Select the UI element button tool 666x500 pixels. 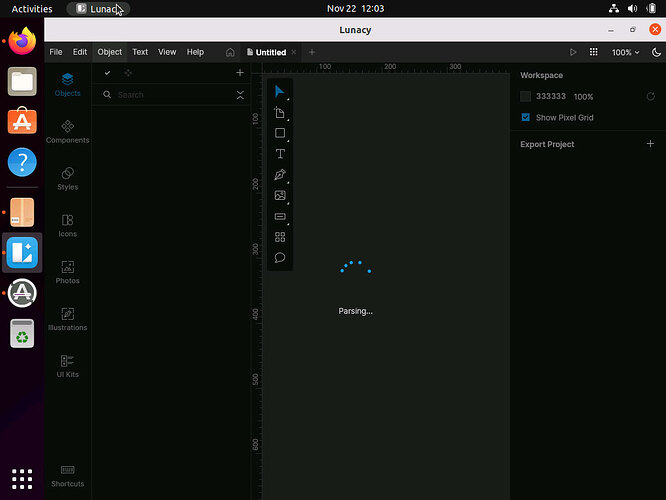coord(279,216)
